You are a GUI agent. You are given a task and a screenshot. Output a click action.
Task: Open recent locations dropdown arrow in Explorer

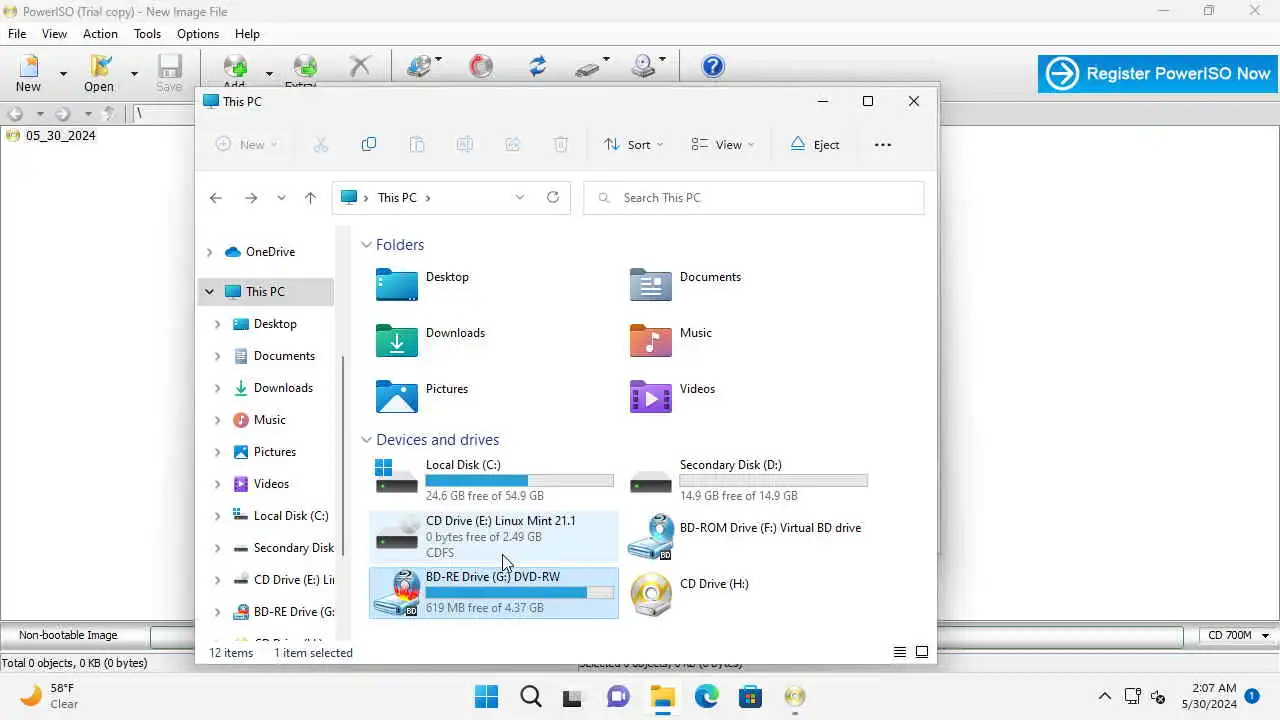(281, 198)
